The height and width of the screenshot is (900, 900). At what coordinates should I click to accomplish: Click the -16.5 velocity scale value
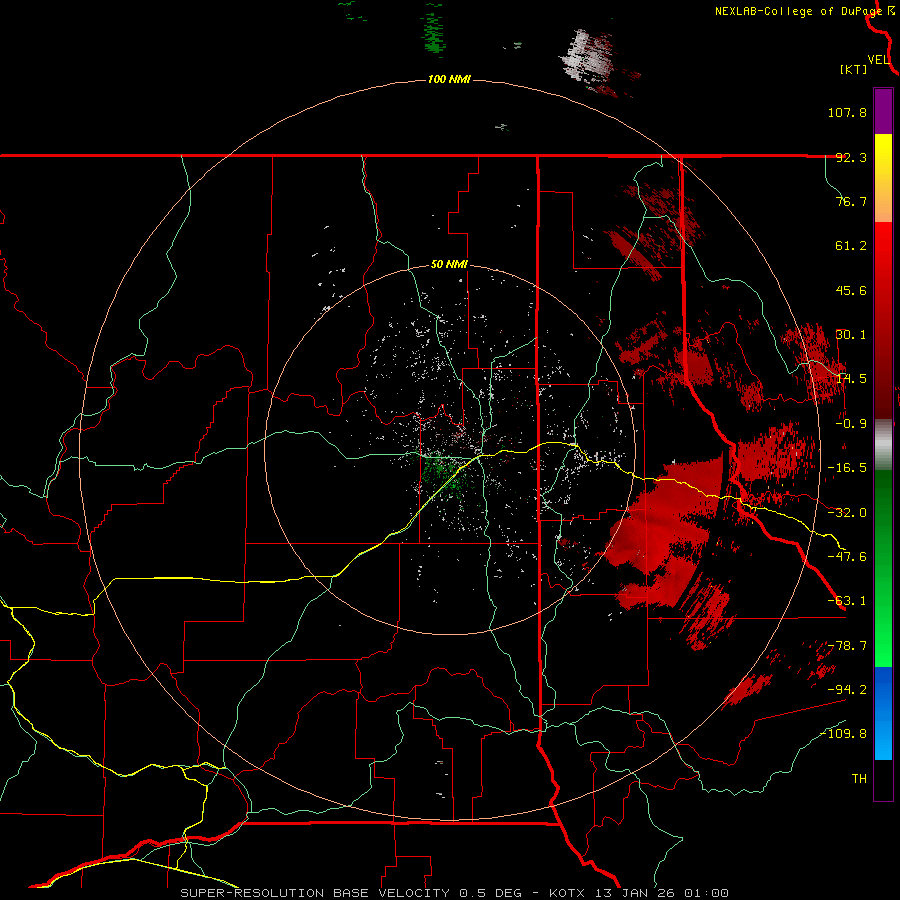point(847,468)
